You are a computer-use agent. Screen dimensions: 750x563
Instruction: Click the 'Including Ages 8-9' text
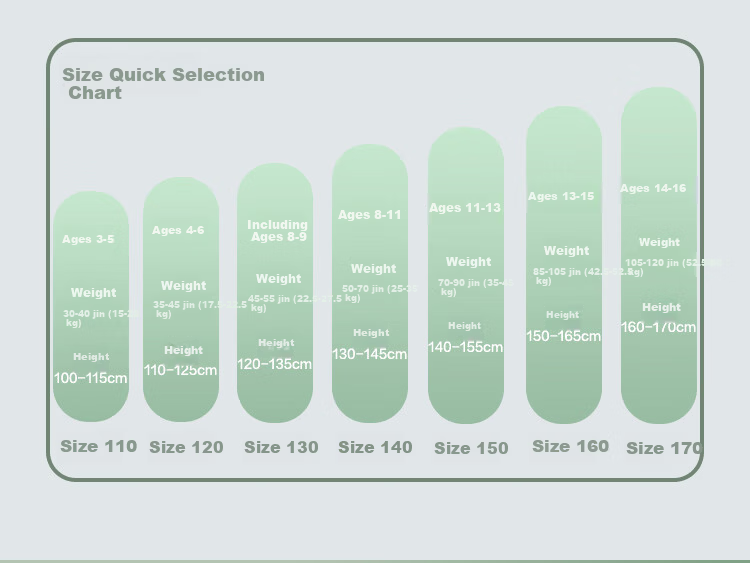tap(278, 231)
